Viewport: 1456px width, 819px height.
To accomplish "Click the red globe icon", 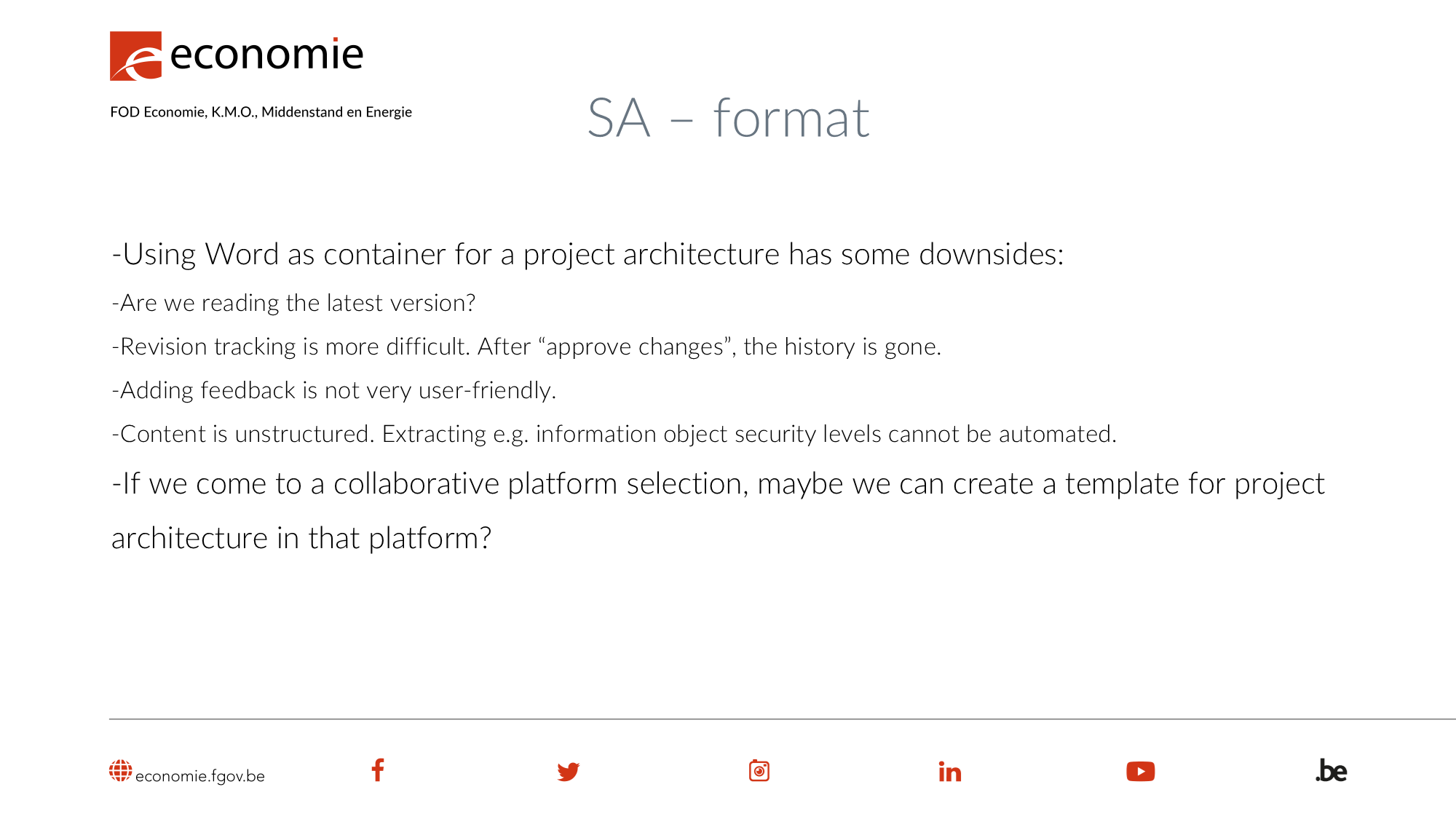I will pyautogui.click(x=120, y=771).
